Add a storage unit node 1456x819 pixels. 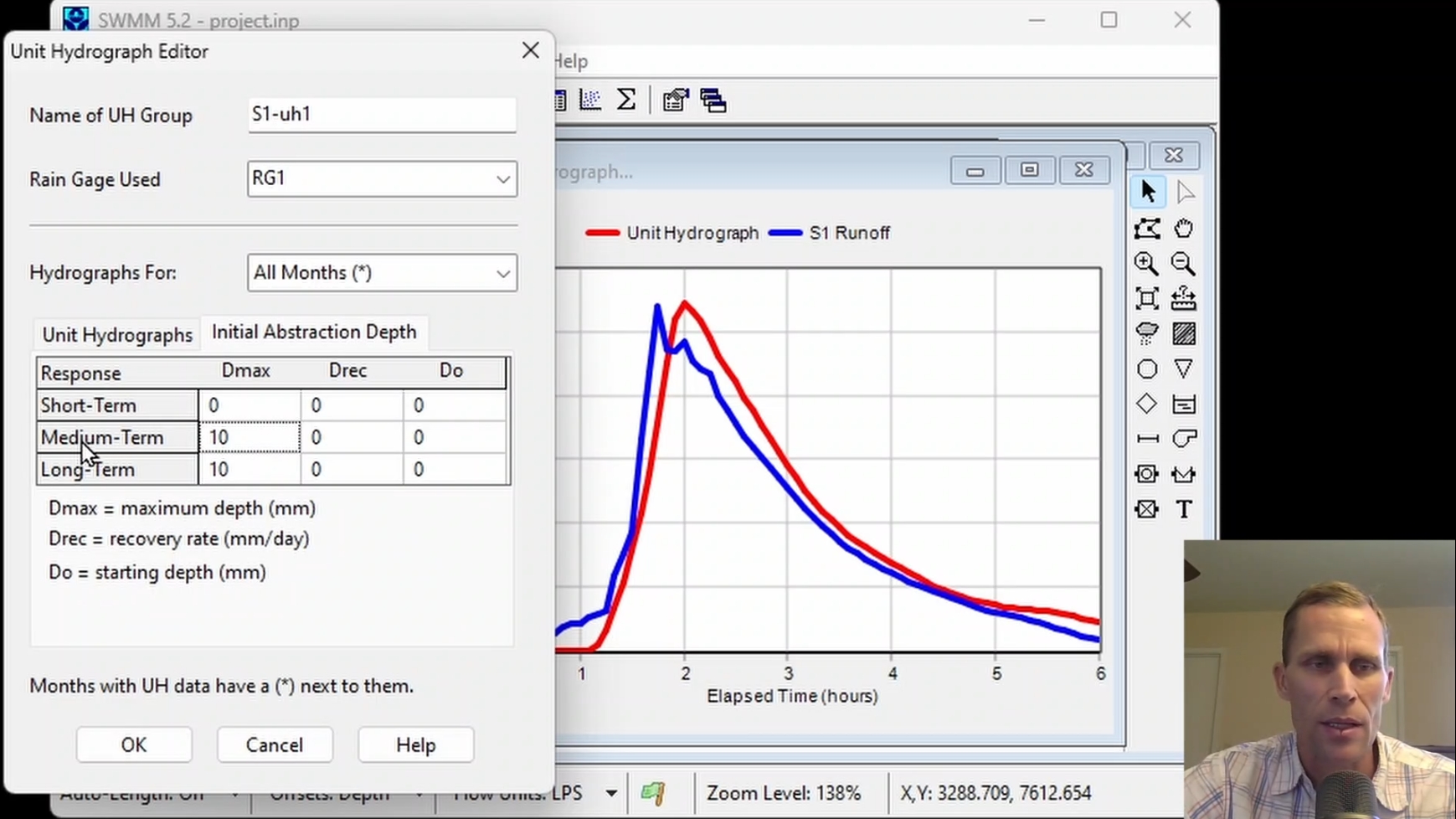[x=1184, y=404]
